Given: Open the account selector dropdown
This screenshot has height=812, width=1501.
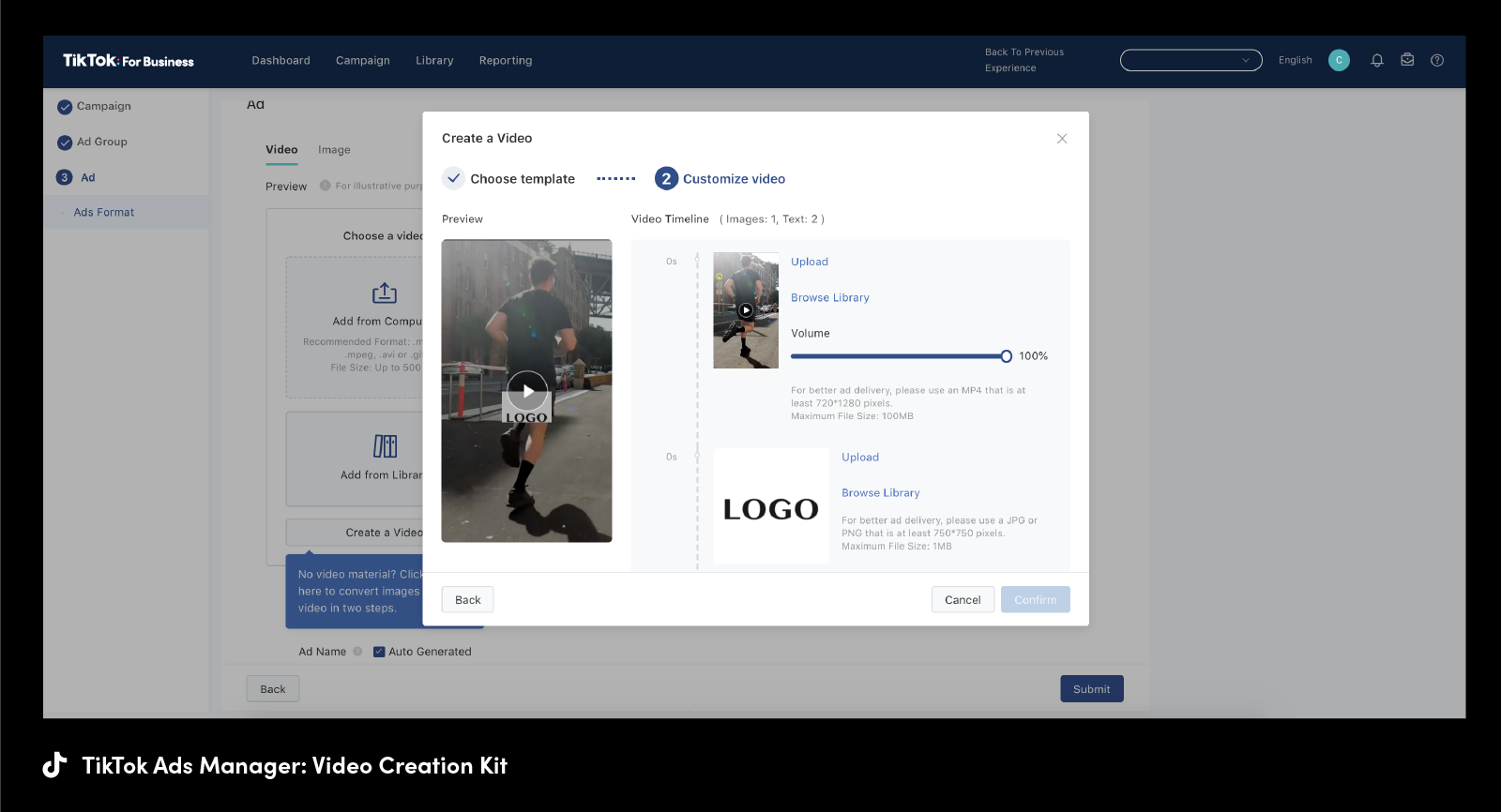Looking at the screenshot, I should (x=1190, y=60).
